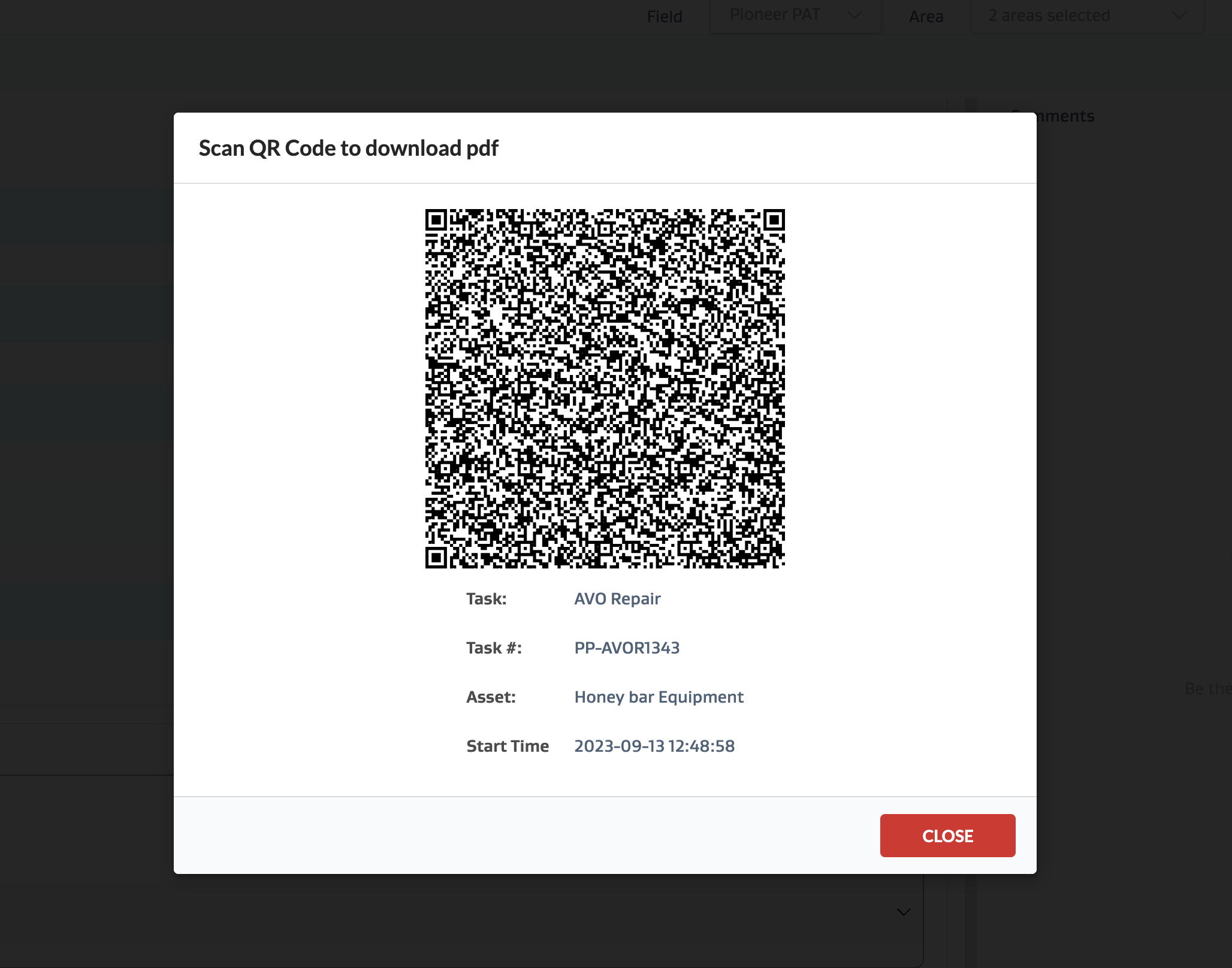
Task: Click the Honey bar Equipment asset
Action: coord(658,697)
